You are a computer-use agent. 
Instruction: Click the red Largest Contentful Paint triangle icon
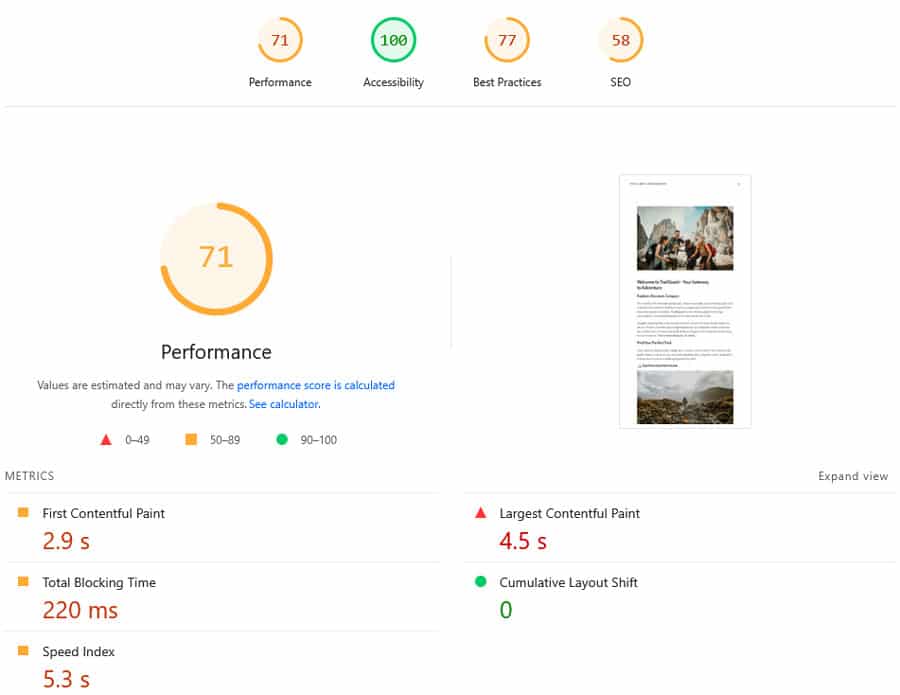483,513
